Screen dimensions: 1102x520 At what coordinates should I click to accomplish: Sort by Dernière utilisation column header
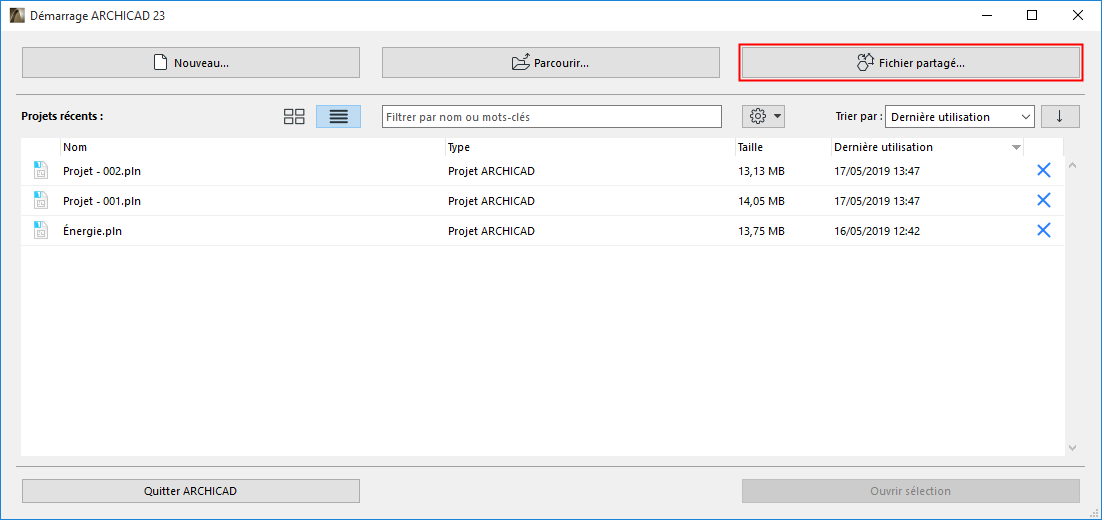tap(928, 148)
